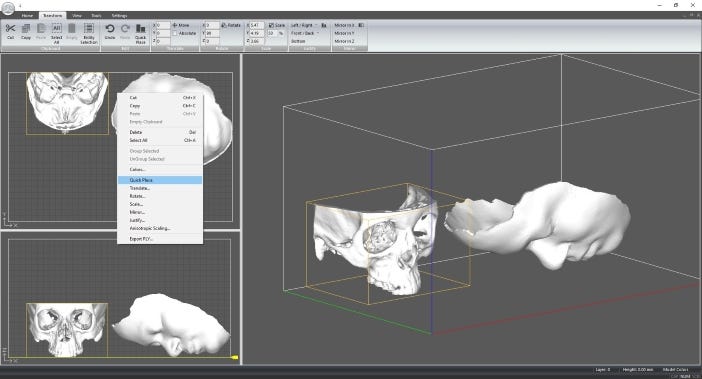Click the Cut scissors icon
Image resolution: width=702 pixels, height=379 pixels.
tap(10, 29)
